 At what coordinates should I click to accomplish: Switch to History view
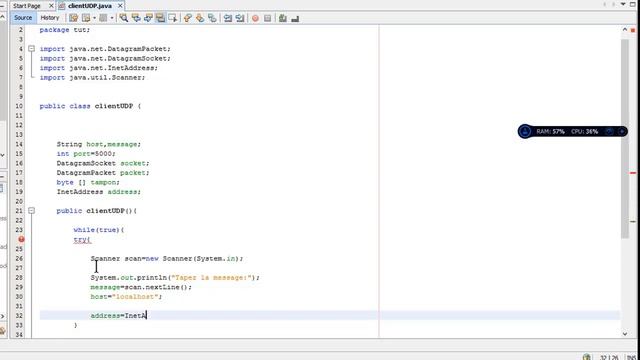pos(50,18)
